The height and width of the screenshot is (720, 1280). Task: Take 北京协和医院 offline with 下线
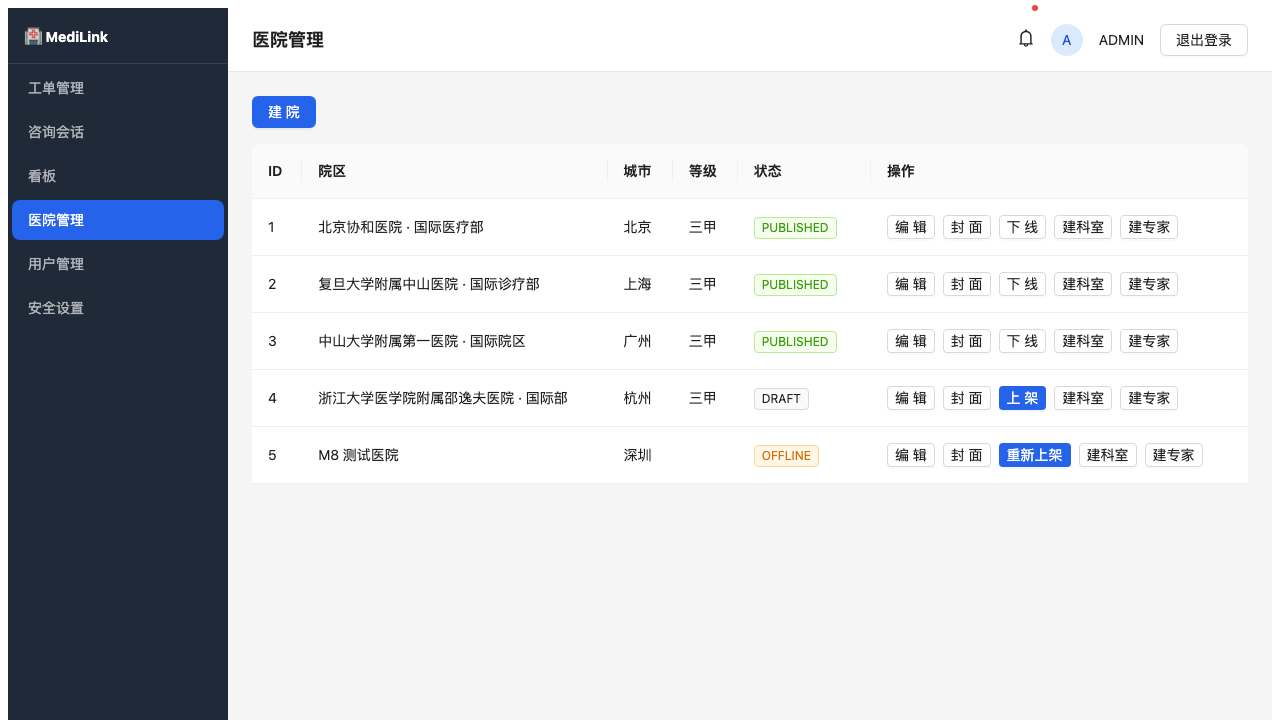pos(1022,227)
